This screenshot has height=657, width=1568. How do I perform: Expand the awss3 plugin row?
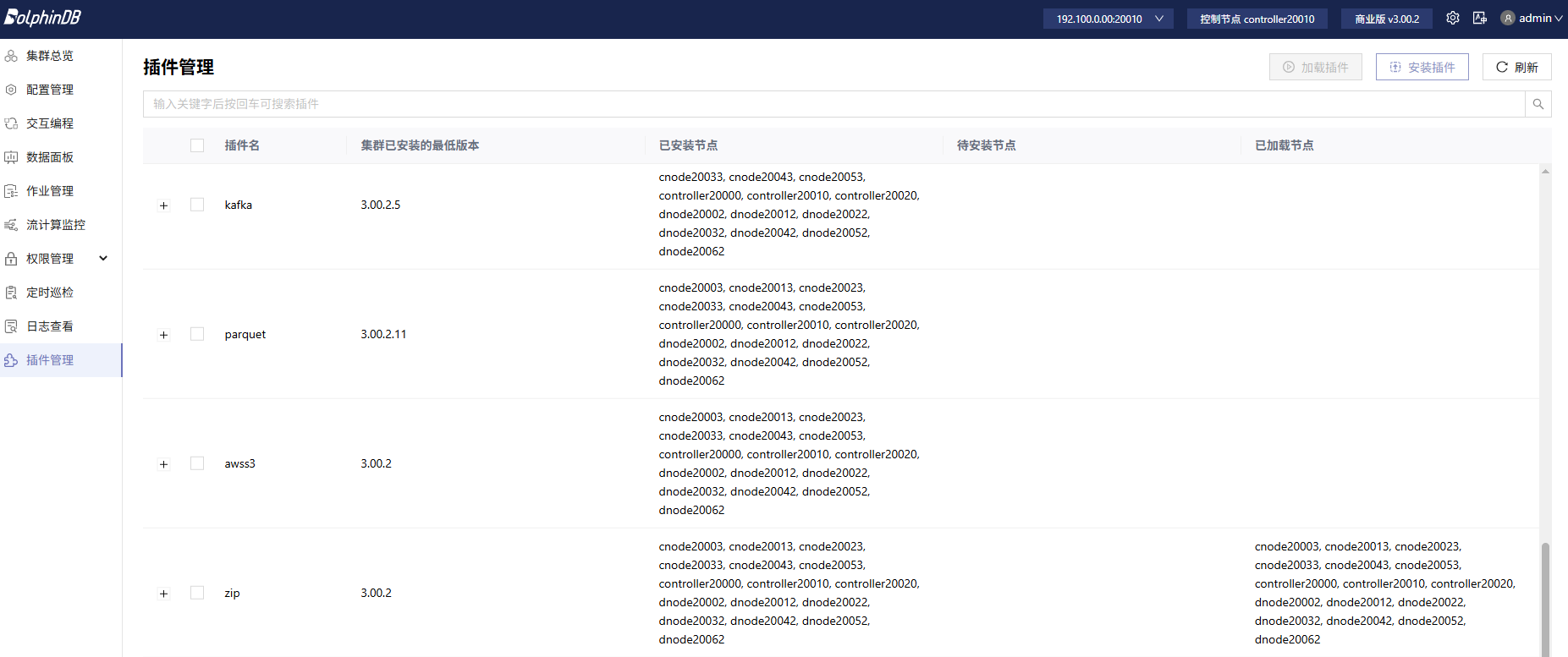163,464
